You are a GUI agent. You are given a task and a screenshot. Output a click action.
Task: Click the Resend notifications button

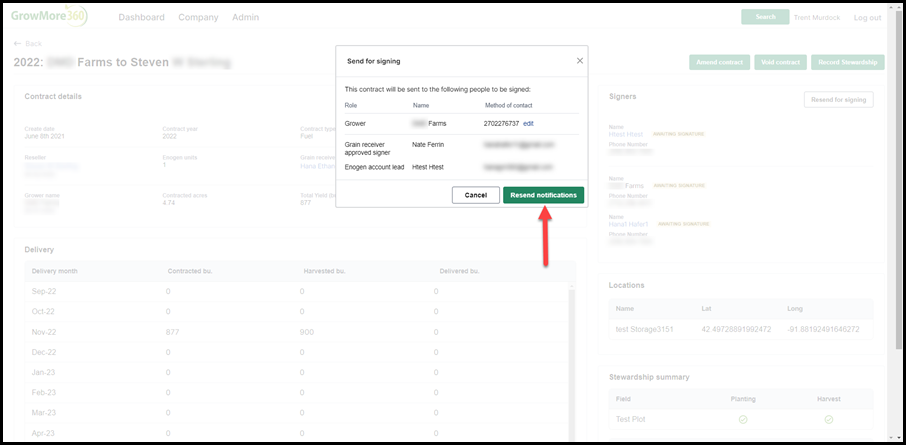coord(543,195)
